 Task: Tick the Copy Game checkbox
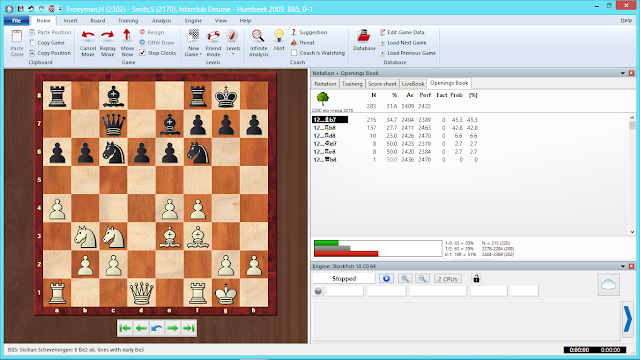tap(32, 42)
